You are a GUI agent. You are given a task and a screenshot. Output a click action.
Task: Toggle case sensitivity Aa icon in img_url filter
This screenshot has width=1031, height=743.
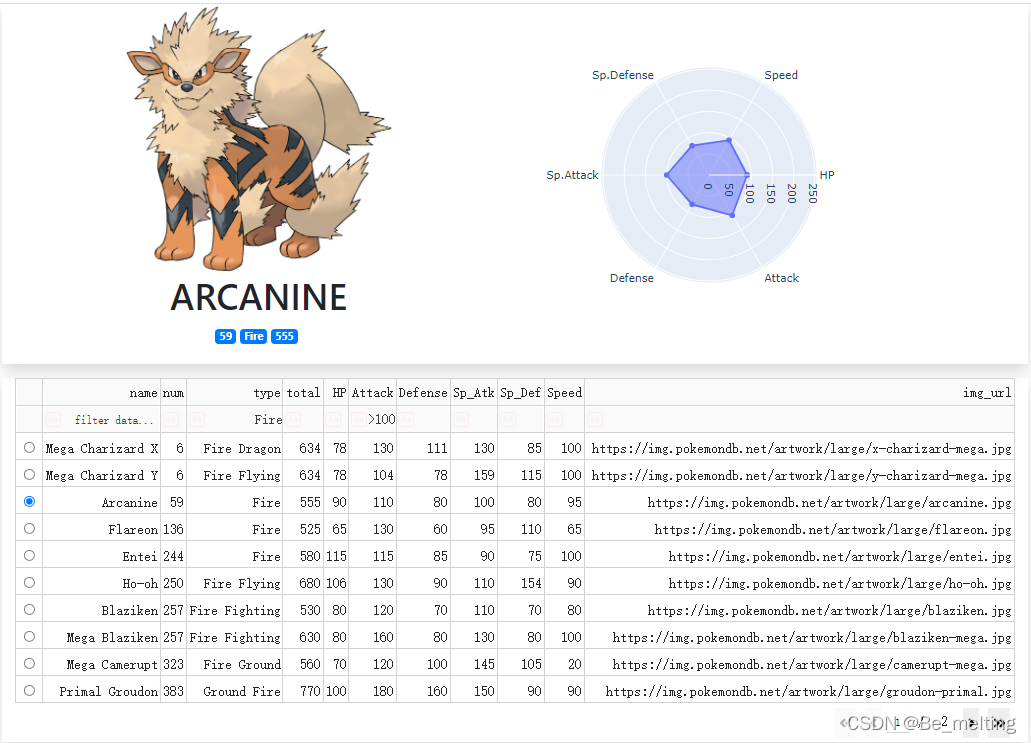click(594, 419)
